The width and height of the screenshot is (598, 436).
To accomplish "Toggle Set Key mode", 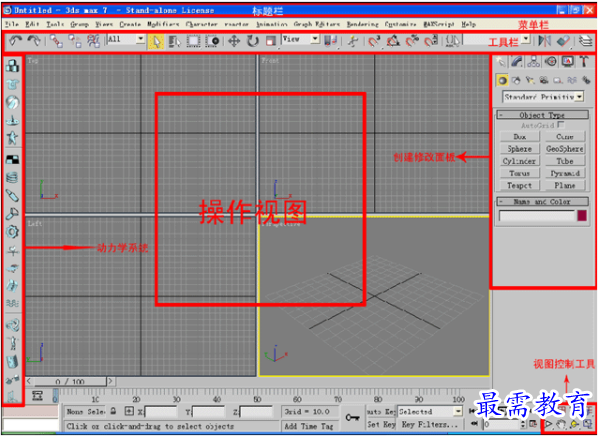I will click(381, 424).
